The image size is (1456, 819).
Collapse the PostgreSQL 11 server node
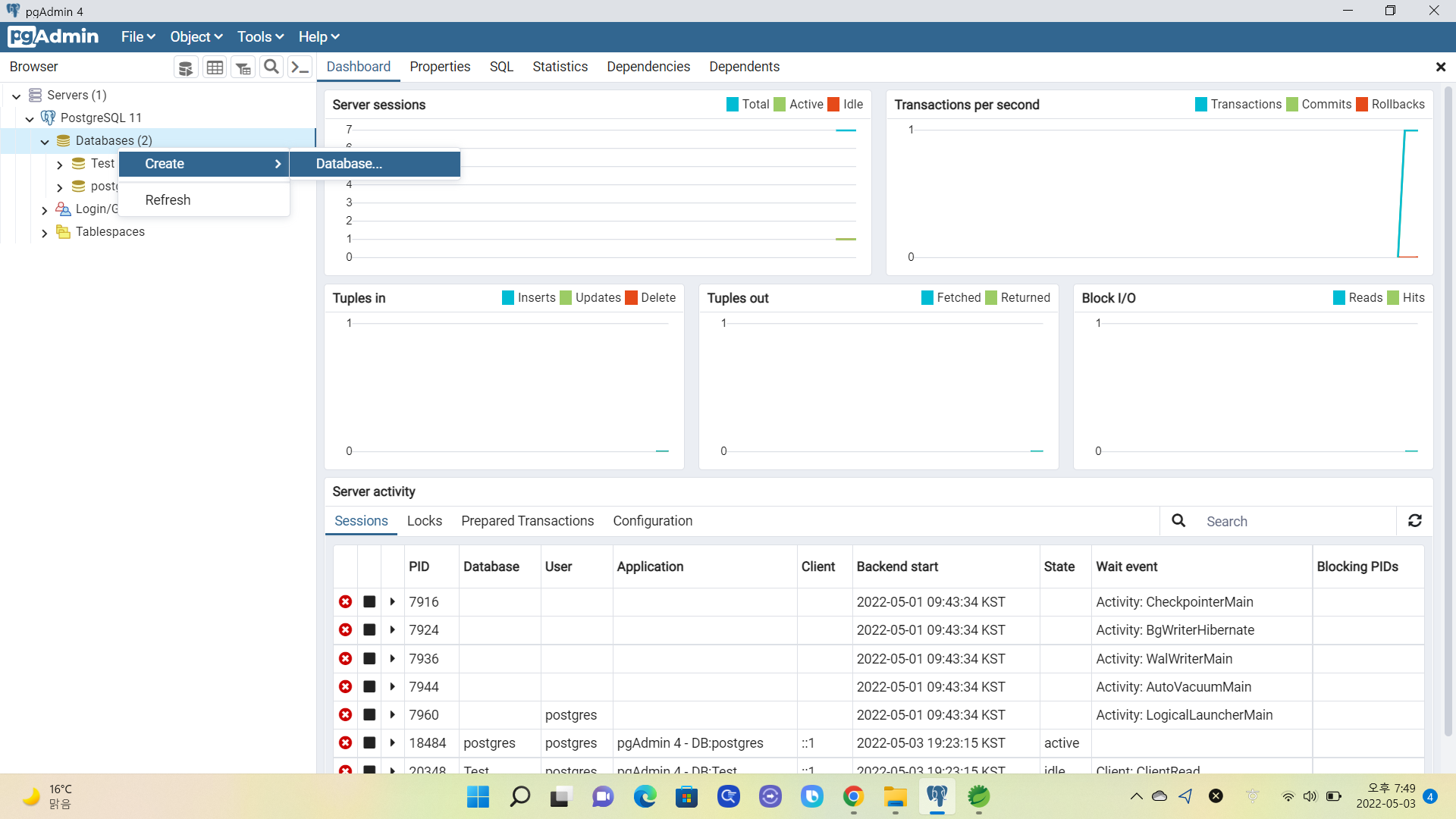(30, 118)
